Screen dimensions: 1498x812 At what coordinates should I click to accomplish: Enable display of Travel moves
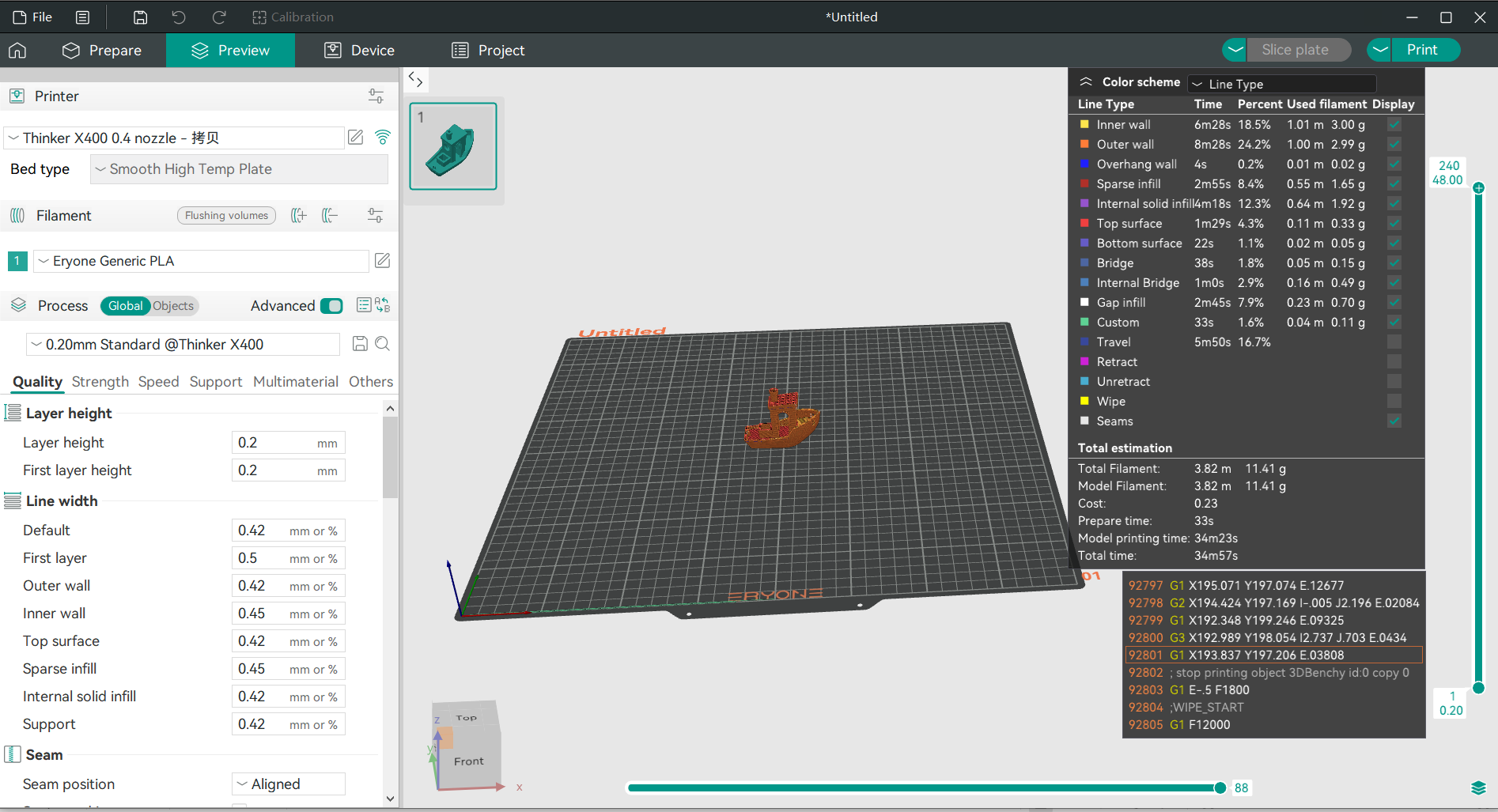click(1394, 342)
